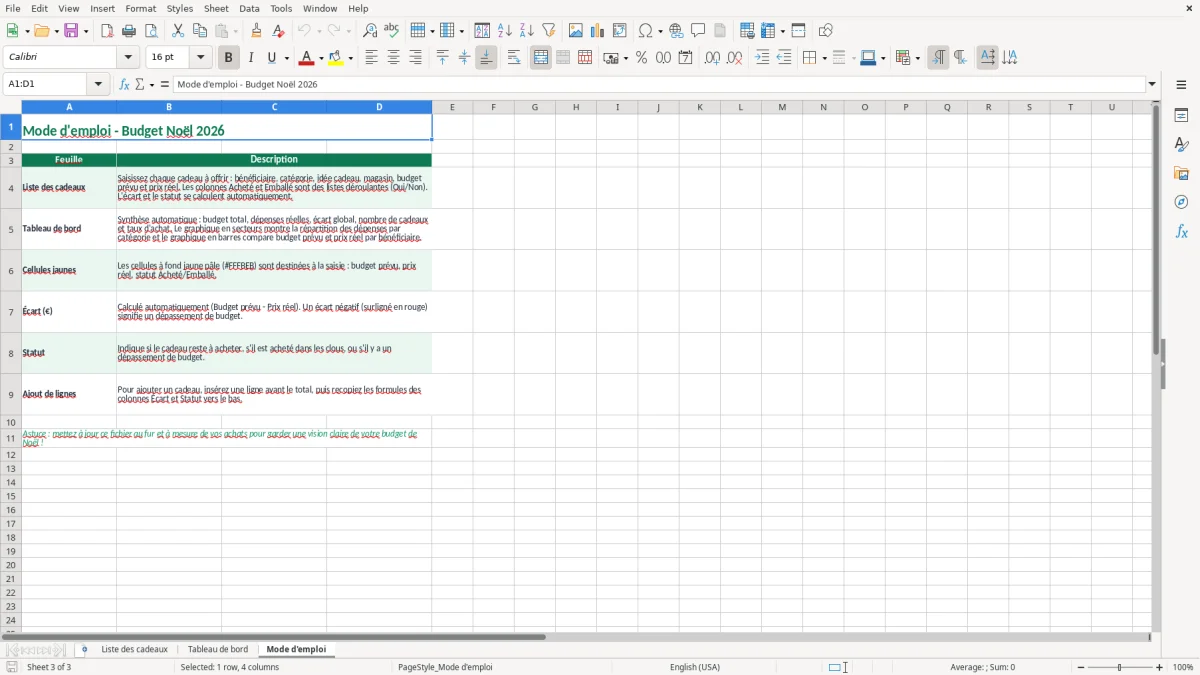Click the AutoFilter funnel icon
This screenshot has height=675, width=1200.
pyautogui.click(x=549, y=31)
